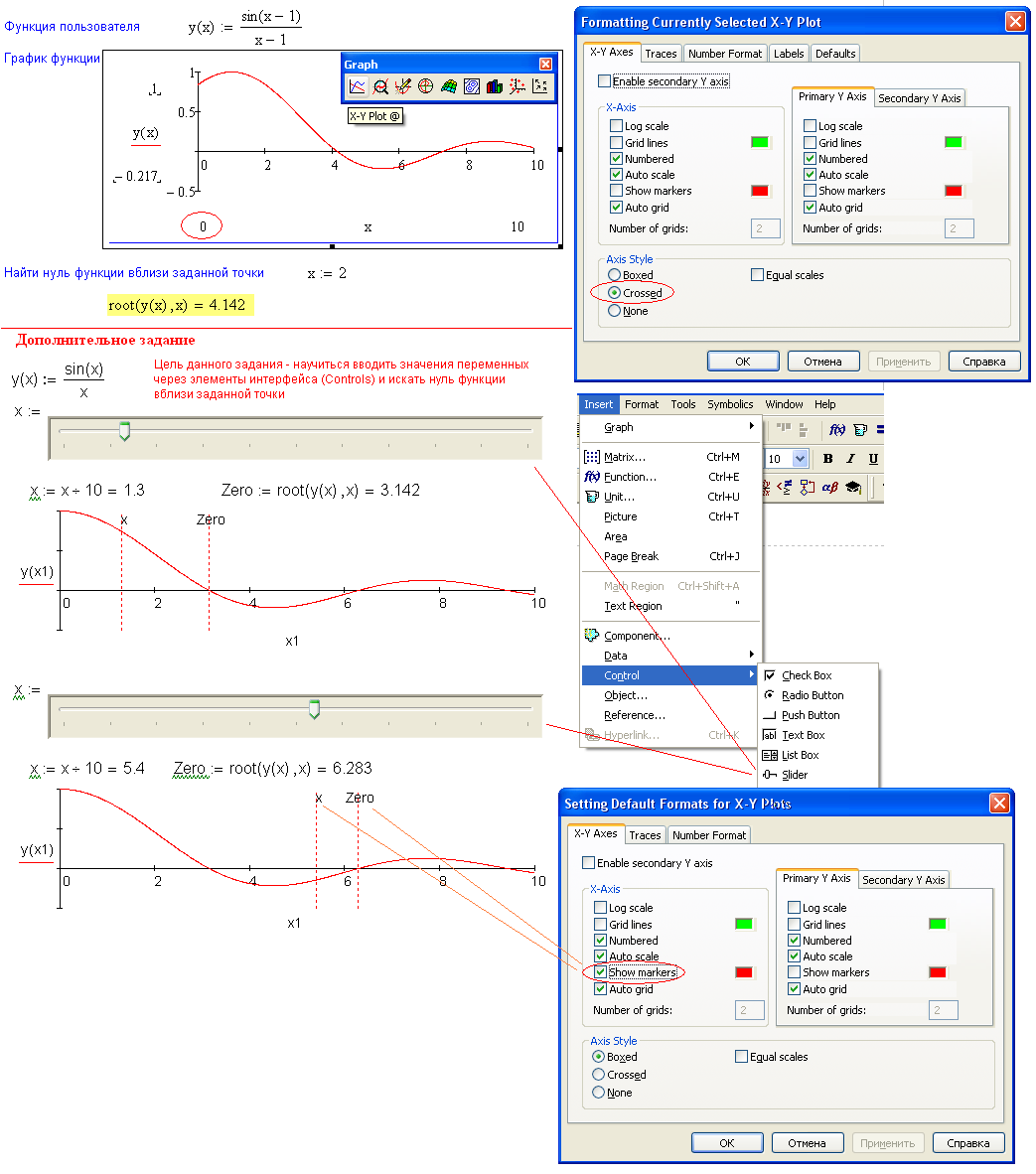Expand the Graph submenu in Insert menu
1036x1174 pixels.
[670, 427]
